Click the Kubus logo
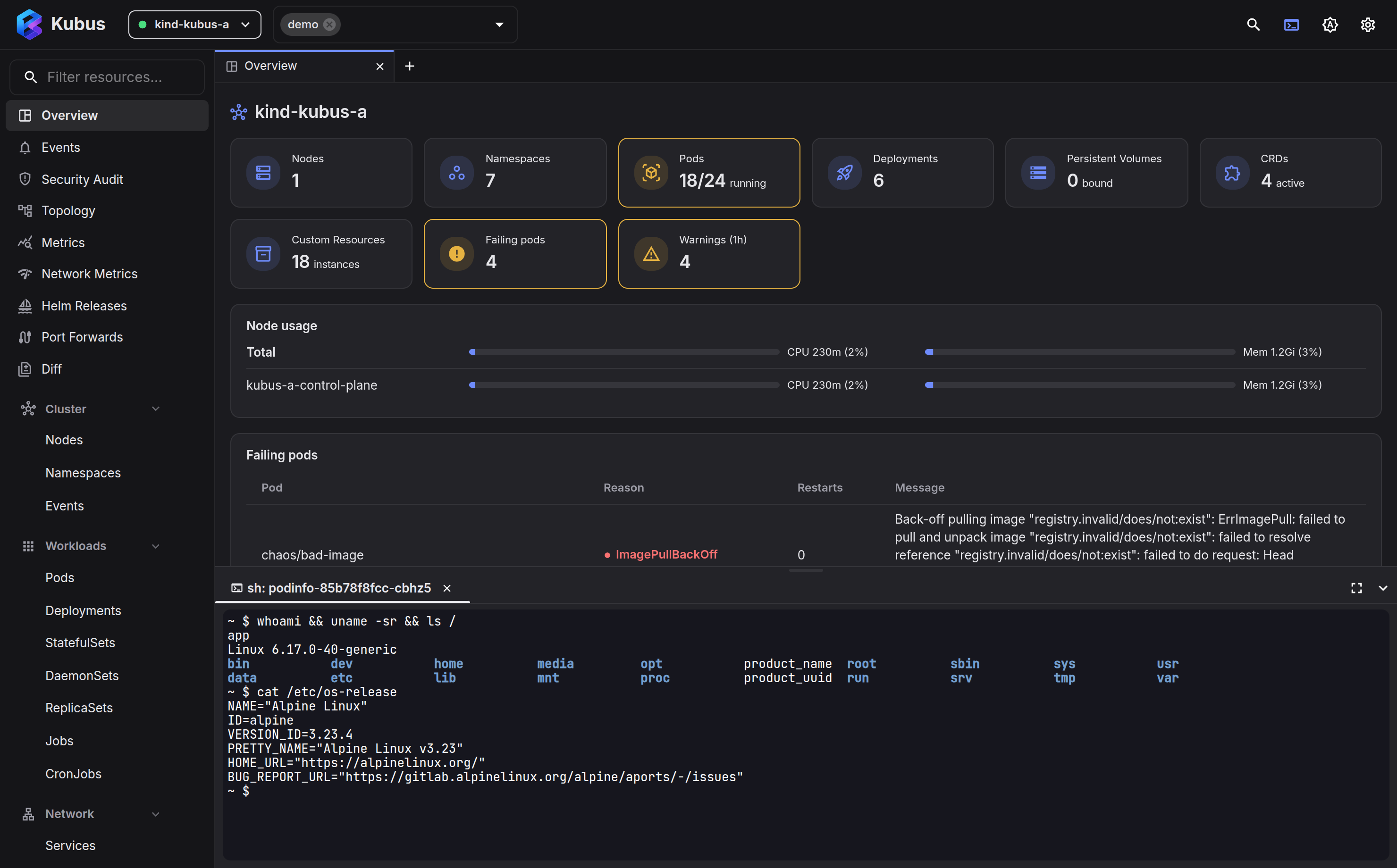Viewport: 1397px width, 868px height. [29, 25]
